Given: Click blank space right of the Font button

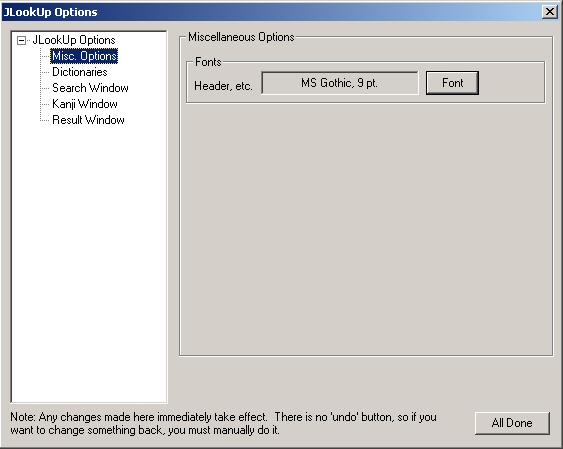Looking at the screenshot, I should click(x=511, y=83).
